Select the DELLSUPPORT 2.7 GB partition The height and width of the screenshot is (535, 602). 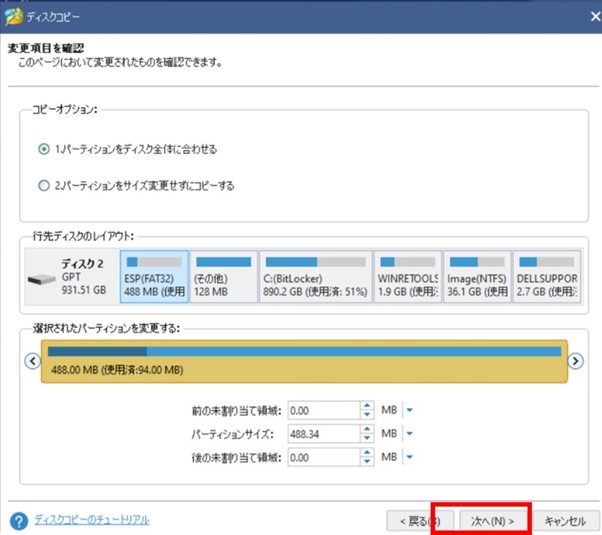click(547, 277)
